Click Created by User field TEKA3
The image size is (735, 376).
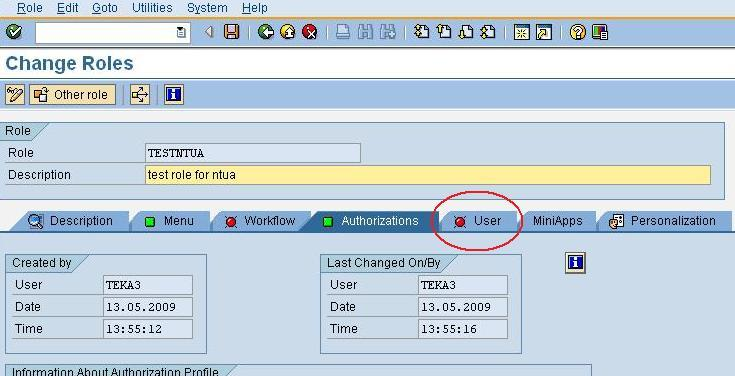pos(148,285)
